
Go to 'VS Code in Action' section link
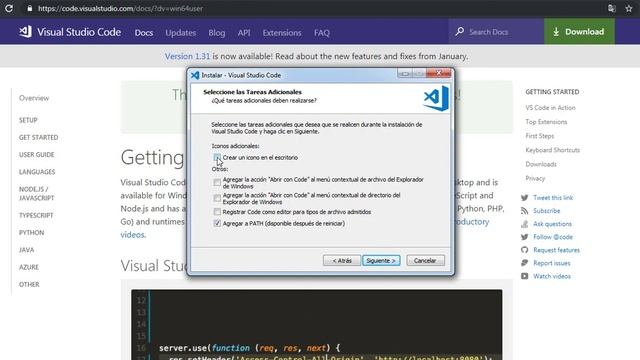tap(550, 108)
